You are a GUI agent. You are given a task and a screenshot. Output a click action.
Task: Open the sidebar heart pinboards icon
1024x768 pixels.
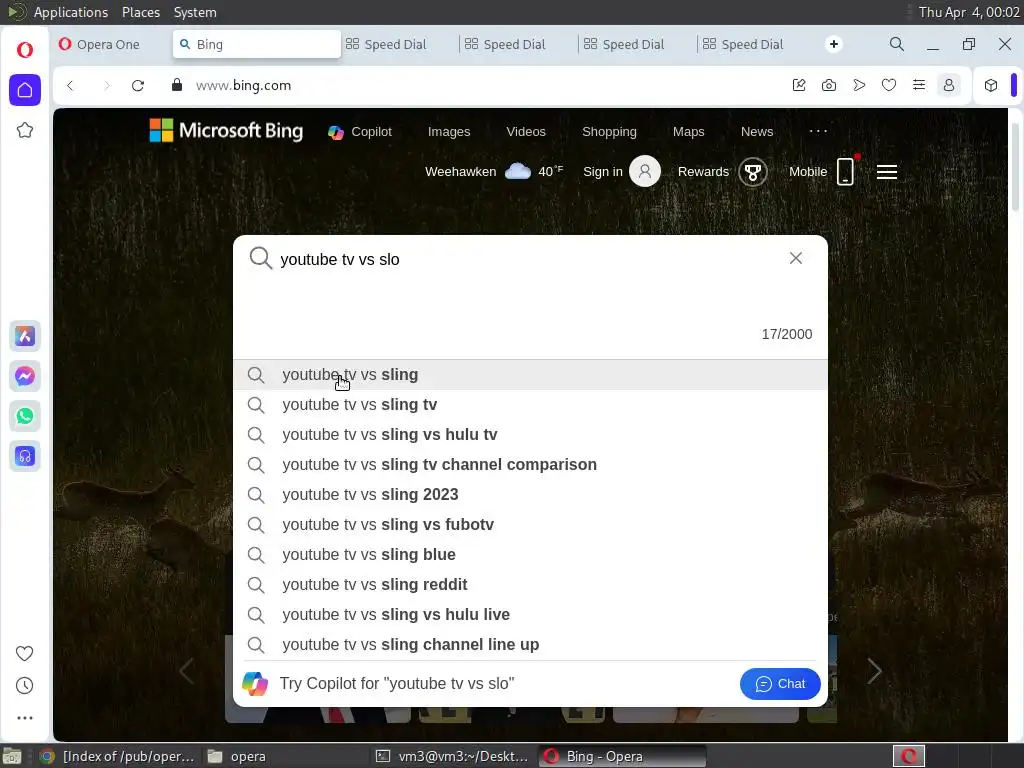coord(25,653)
